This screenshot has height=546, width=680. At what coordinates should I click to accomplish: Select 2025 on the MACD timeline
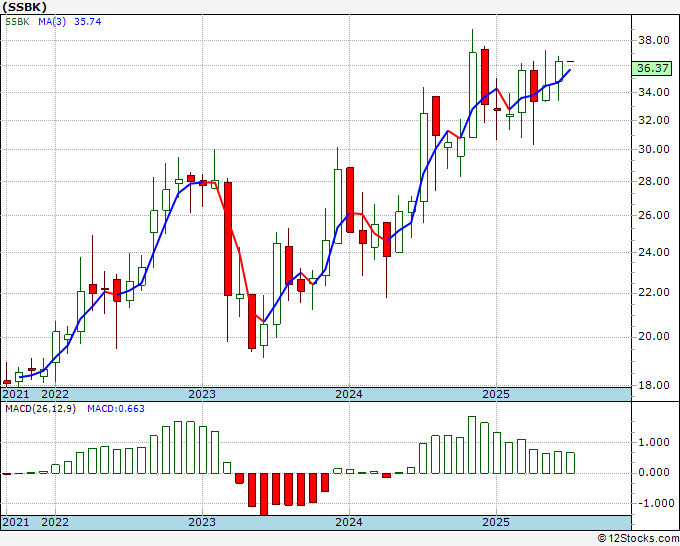pos(496,522)
